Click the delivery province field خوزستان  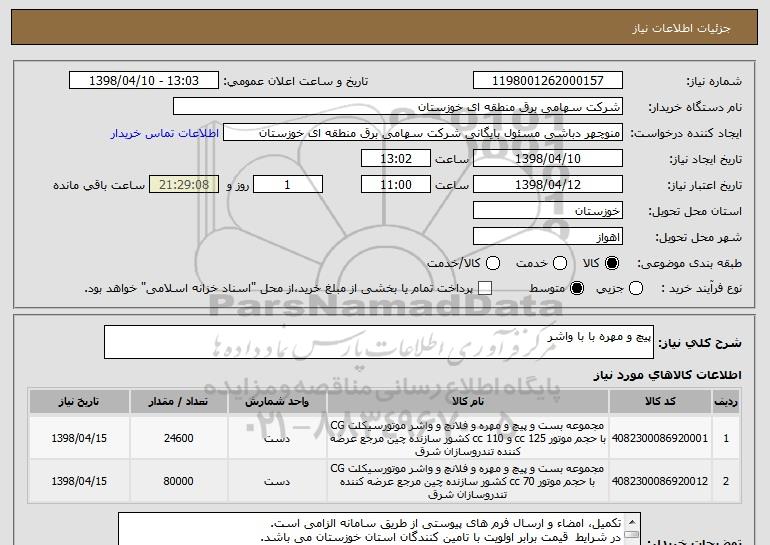click(548, 211)
